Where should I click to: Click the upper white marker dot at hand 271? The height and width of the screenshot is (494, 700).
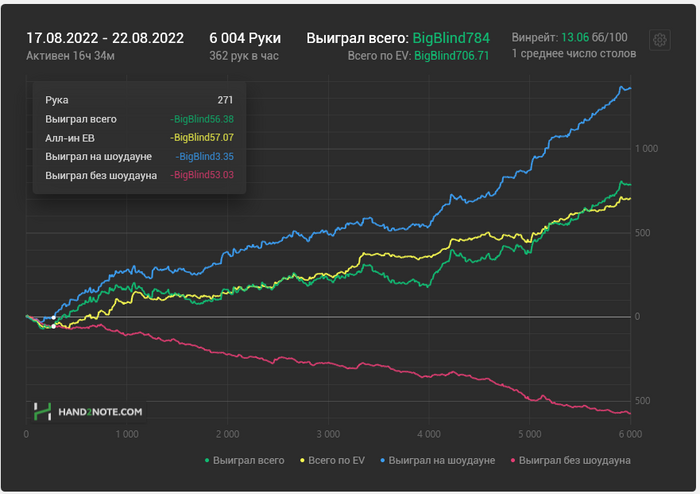(54, 318)
